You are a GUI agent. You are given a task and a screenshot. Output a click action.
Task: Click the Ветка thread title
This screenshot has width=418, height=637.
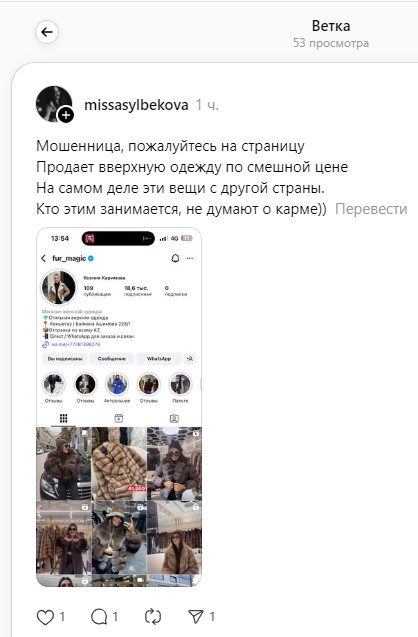point(331,26)
